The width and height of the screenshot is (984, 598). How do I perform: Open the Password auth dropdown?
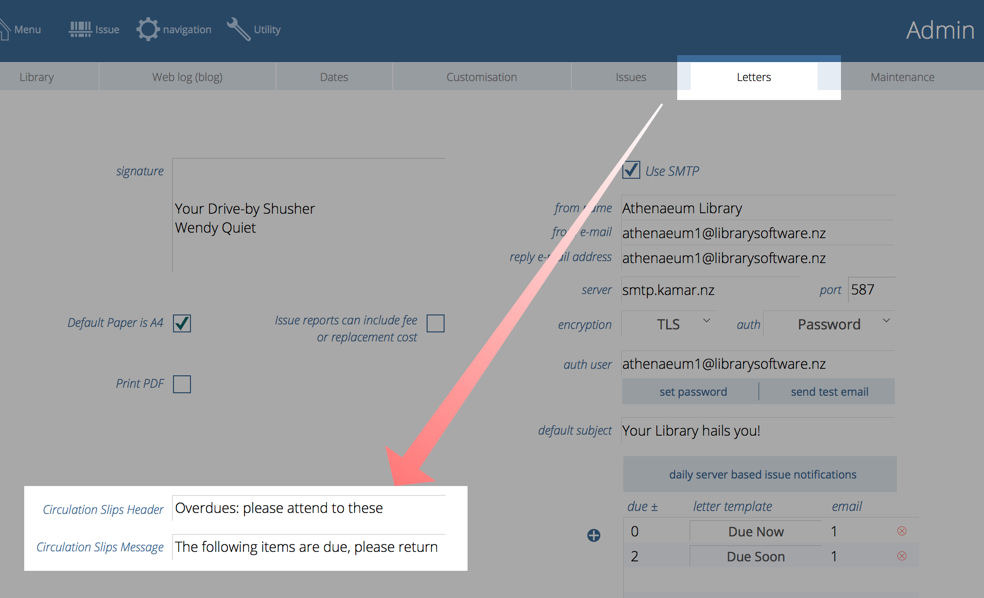tap(828, 324)
